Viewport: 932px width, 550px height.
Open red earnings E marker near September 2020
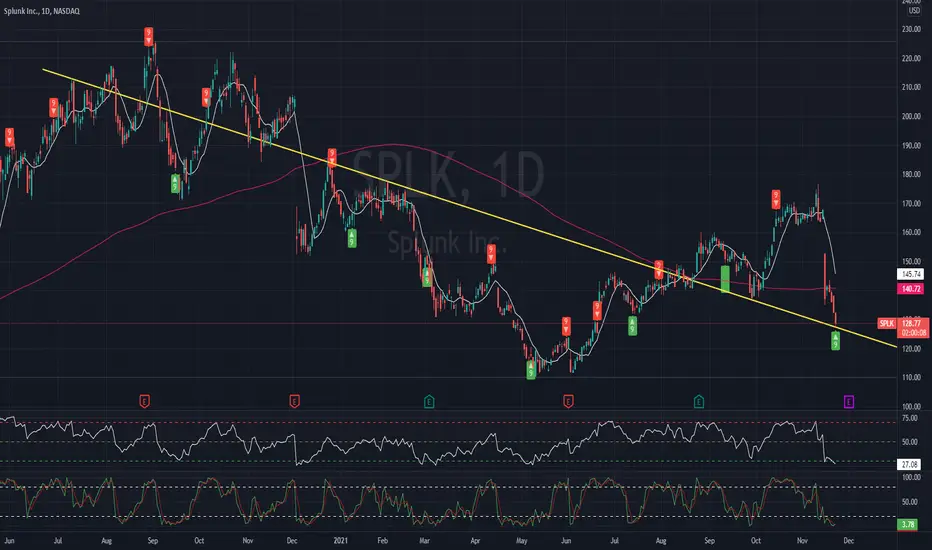(144, 402)
